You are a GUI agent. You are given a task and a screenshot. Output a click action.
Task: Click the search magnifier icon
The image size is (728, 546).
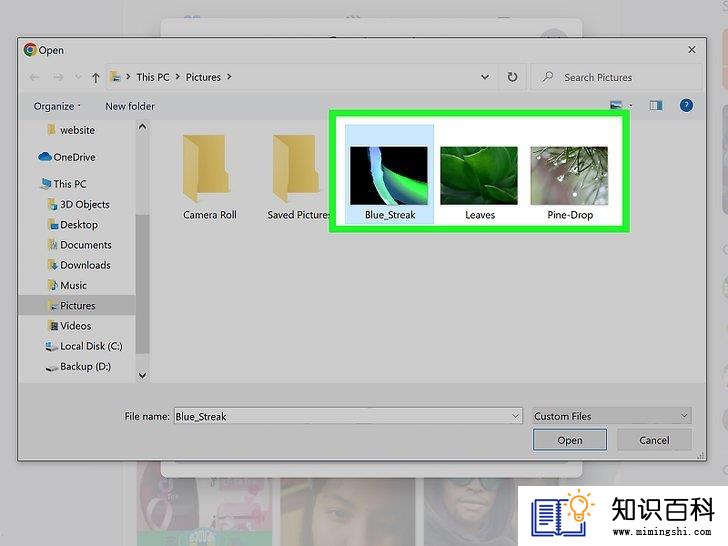point(548,77)
